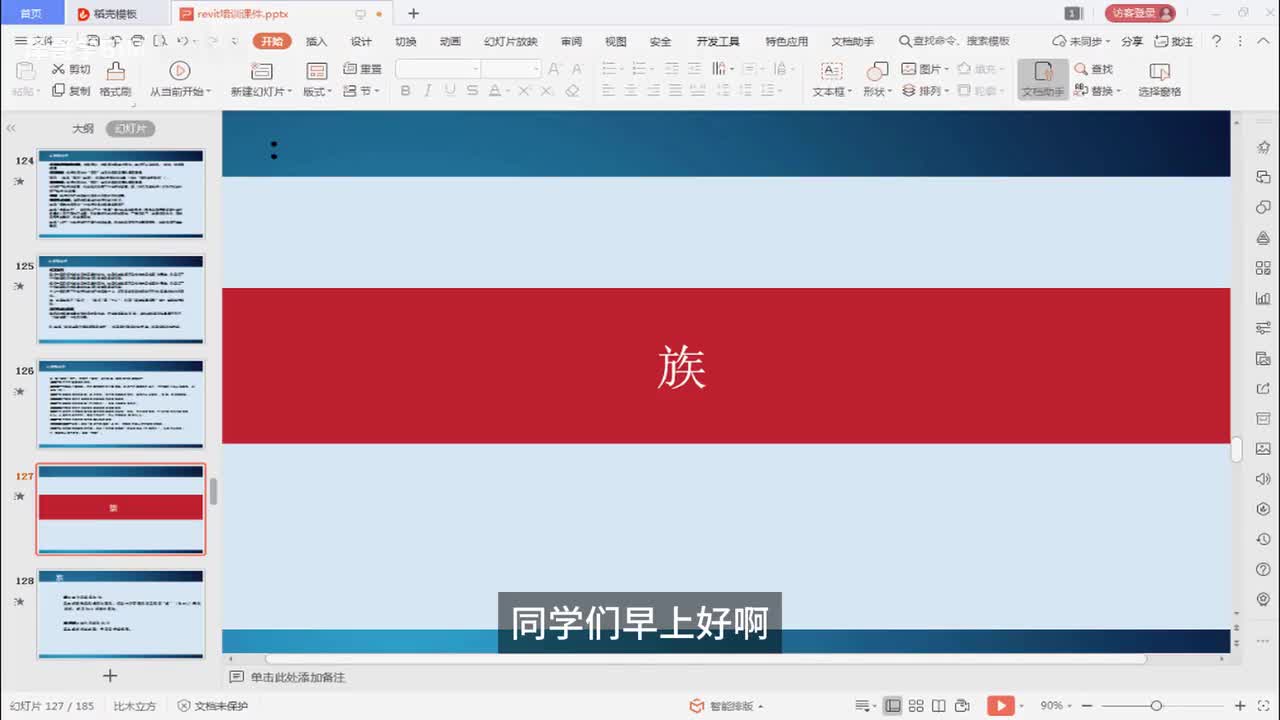Click the 重置 reset button
1280x720 pixels.
pos(362,69)
